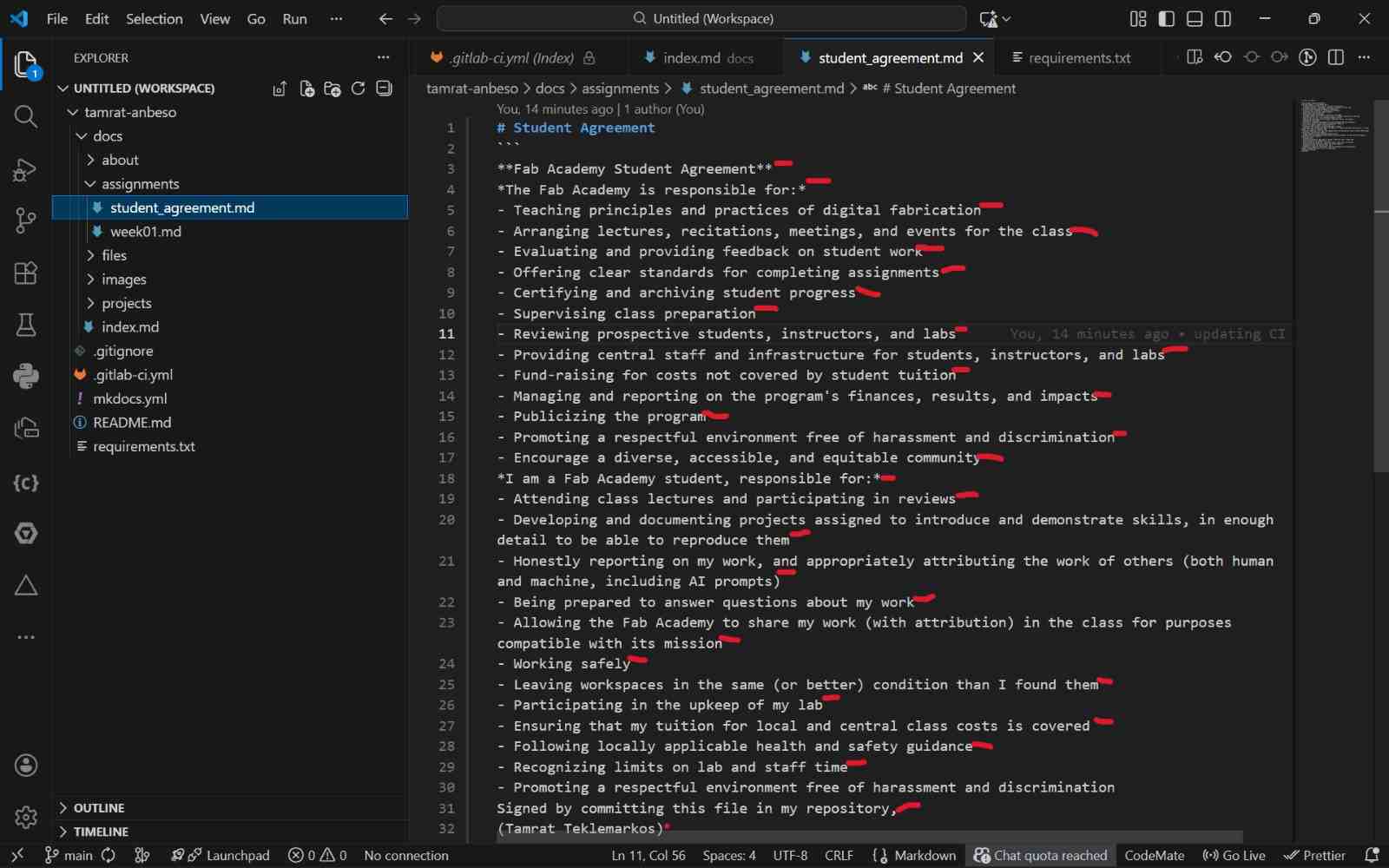Expand the projects folder
Screen dimensions: 1389x868
[x=90, y=303]
